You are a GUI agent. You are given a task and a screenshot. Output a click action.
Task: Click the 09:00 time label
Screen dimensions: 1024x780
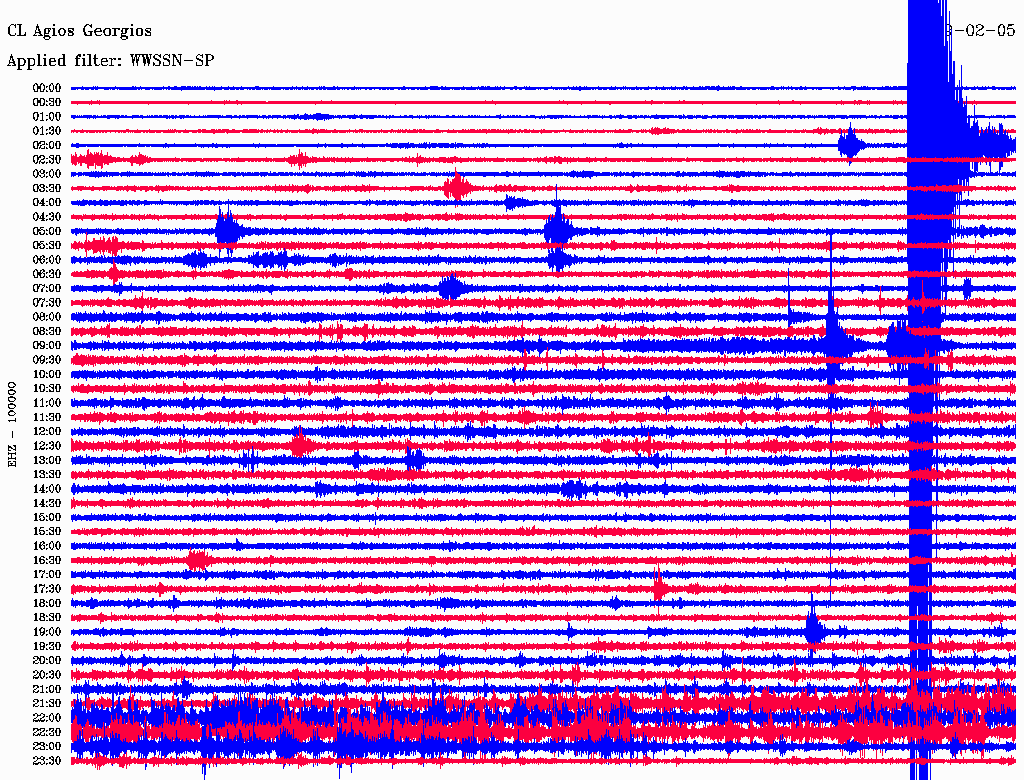tap(47, 346)
